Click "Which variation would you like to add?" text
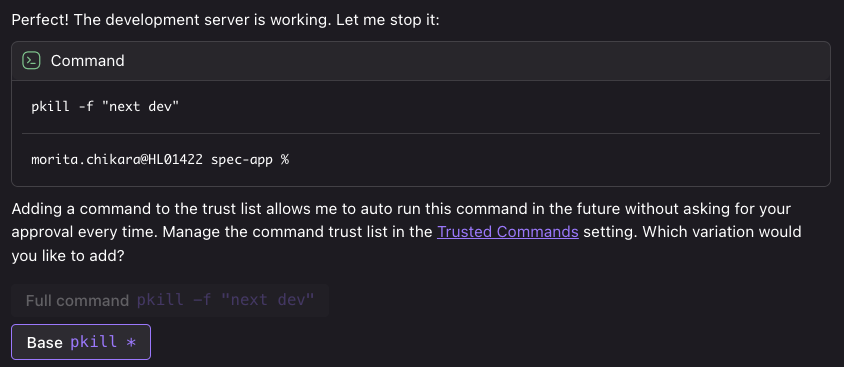The width and height of the screenshot is (844, 367). pyautogui.click(x=407, y=244)
